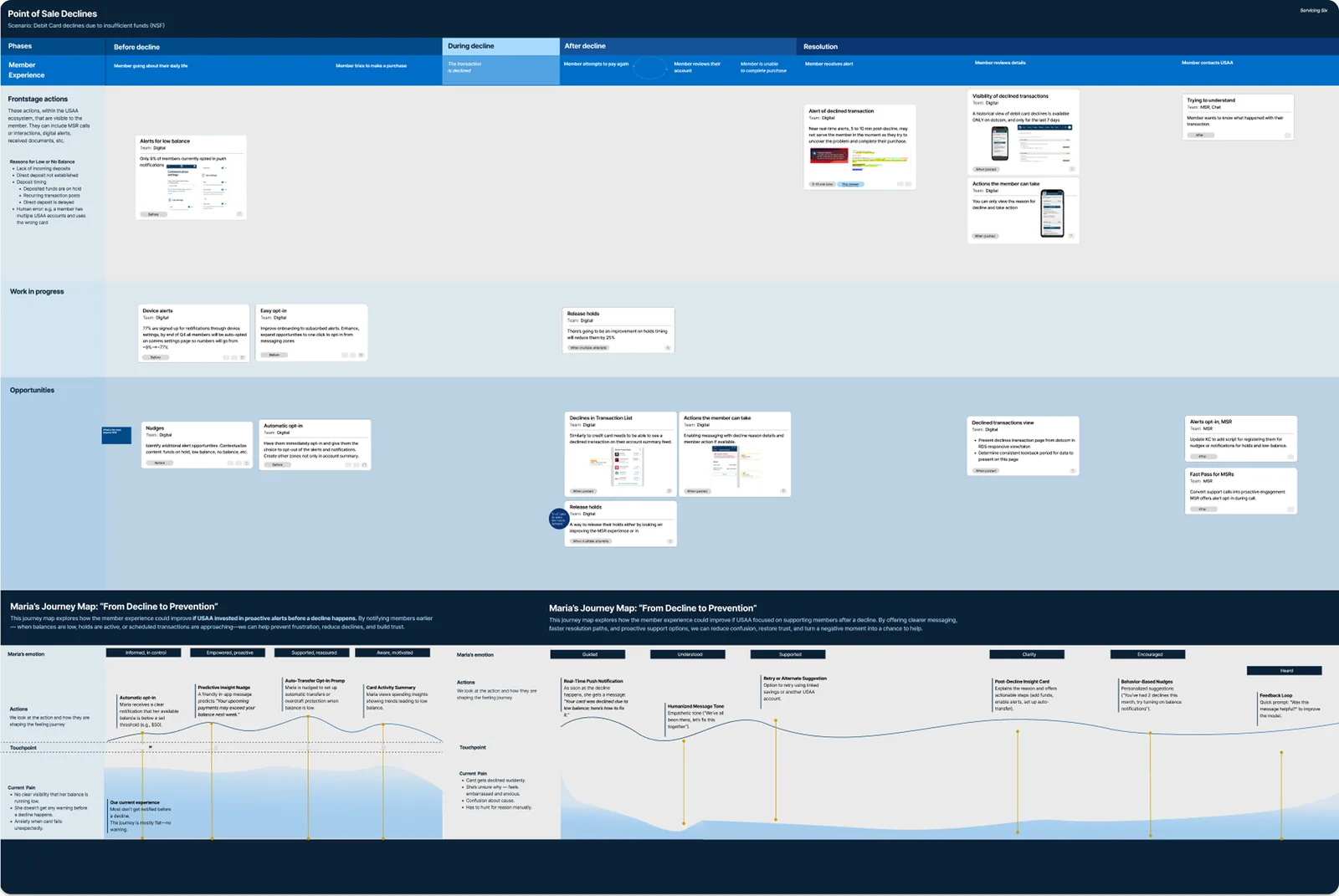Click the 'Supported, reassured' emotion label

tap(314, 653)
